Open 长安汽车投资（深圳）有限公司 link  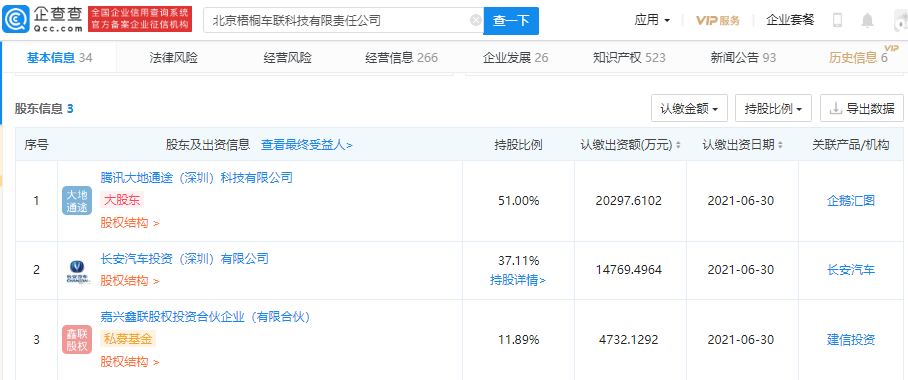coord(184,258)
